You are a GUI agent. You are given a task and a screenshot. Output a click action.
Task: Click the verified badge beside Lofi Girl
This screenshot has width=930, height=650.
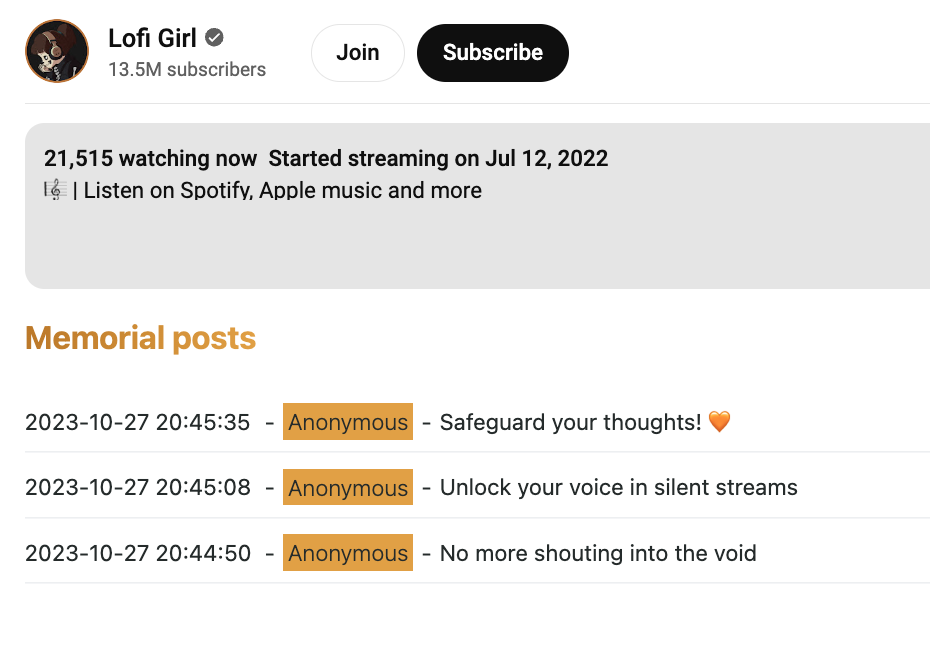(x=214, y=39)
